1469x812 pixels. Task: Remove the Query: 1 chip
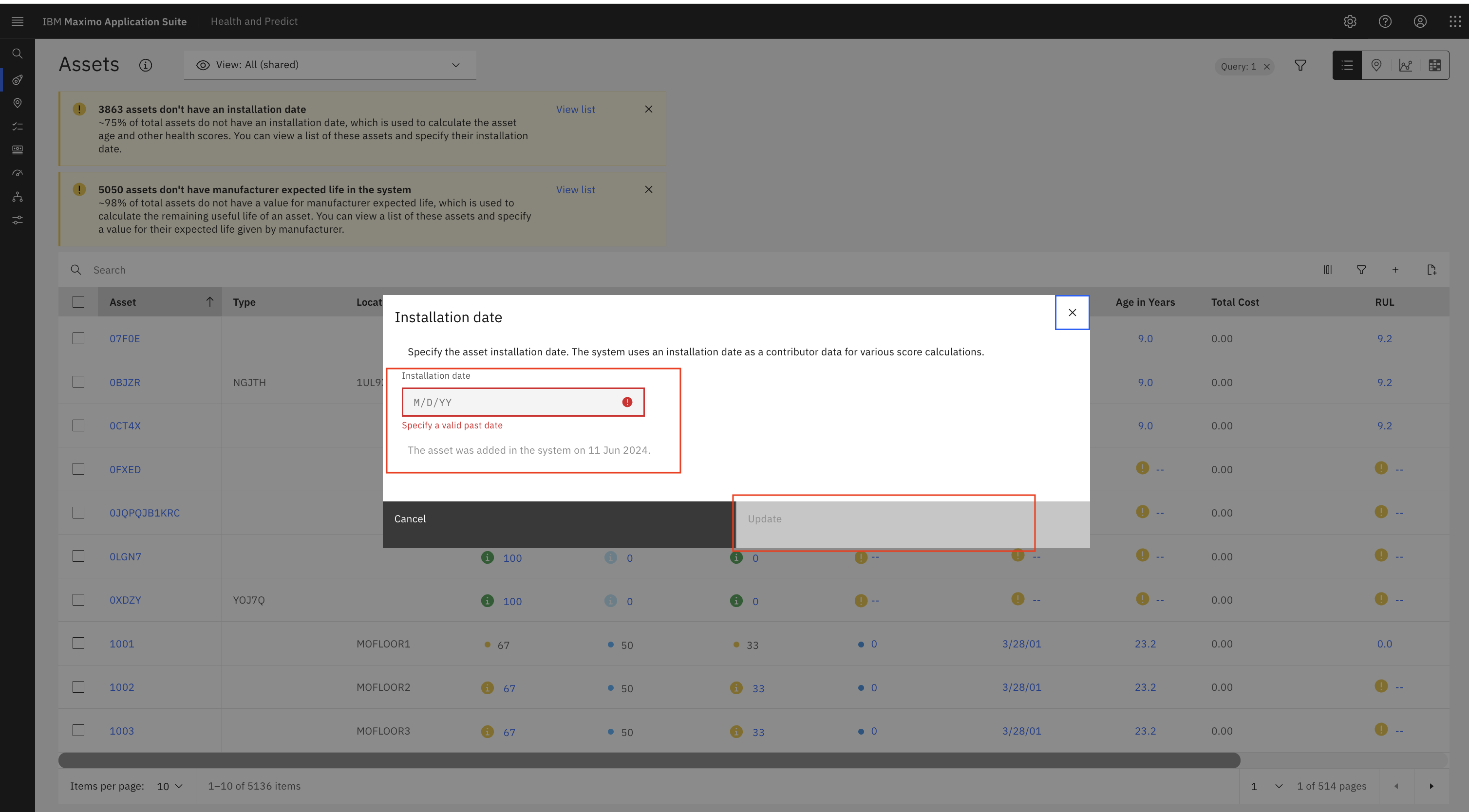(x=1266, y=67)
